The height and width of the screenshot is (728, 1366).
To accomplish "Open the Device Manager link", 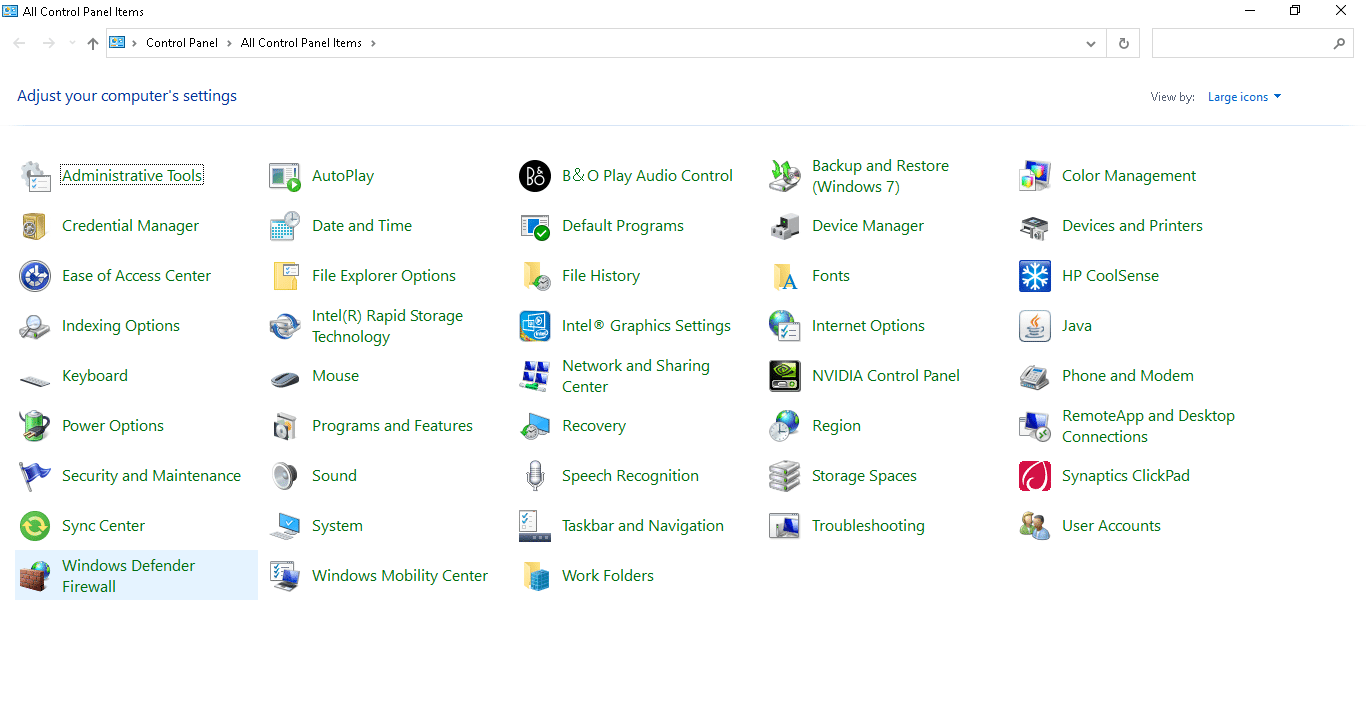I will pos(867,226).
